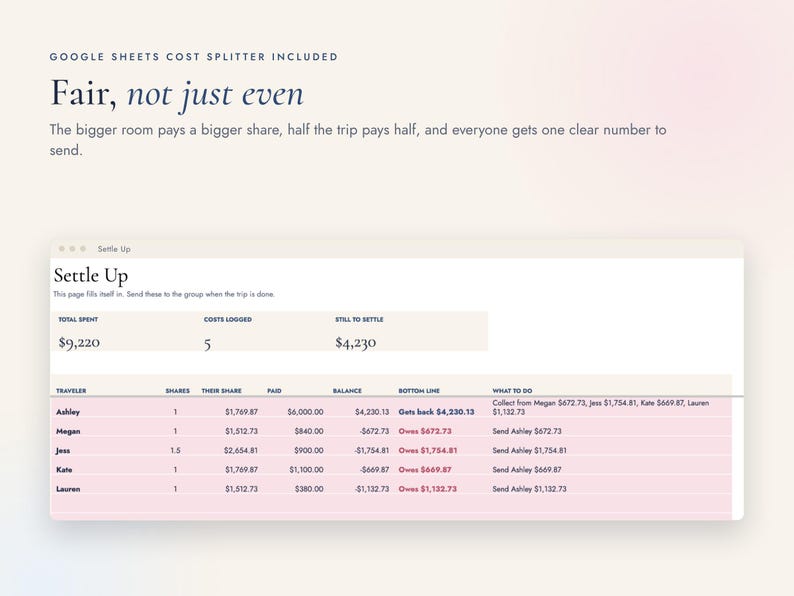Click Megan's paid amount $840.00
This screenshot has width=794, height=596.
tap(308, 431)
